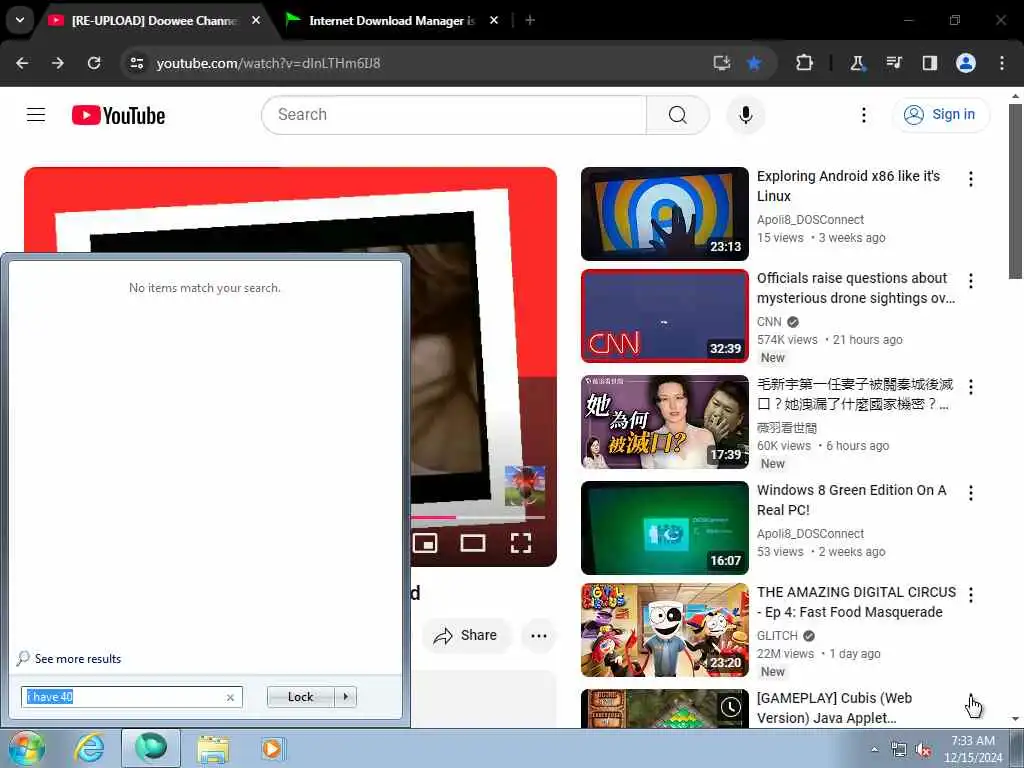Open more actions button beside Share
The height and width of the screenshot is (768, 1024).
tap(539, 635)
